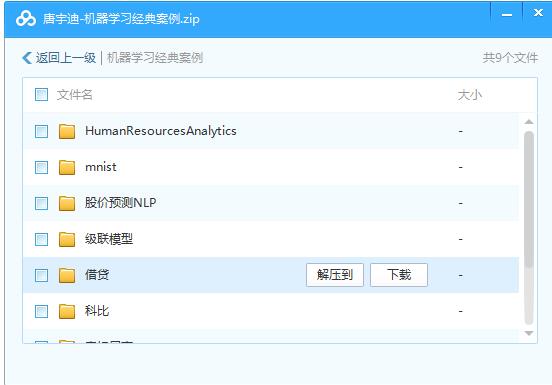Image resolution: width=552 pixels, height=385 pixels.
Task: Enable the checkbox for 借贷 folder
Action: pos(41,275)
